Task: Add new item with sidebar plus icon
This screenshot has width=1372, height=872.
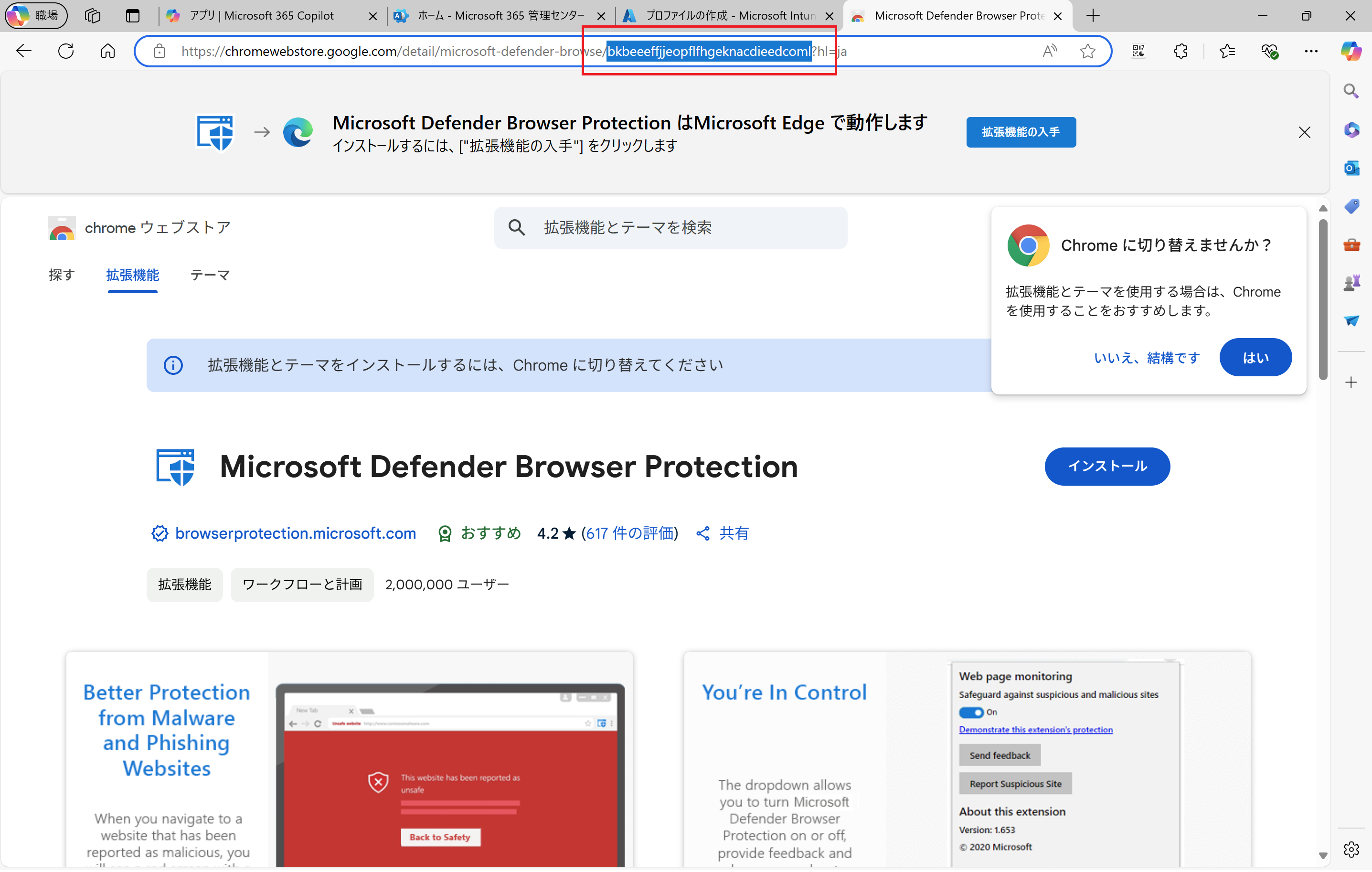Action: 1351,383
